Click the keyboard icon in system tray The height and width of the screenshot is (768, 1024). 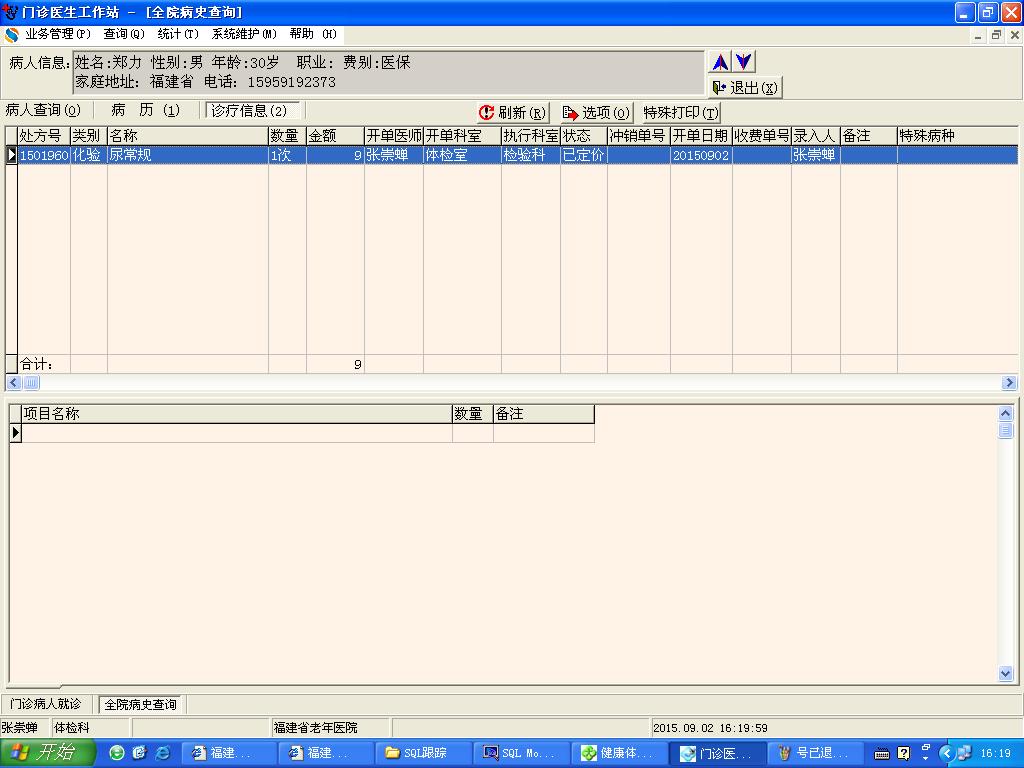click(882, 754)
